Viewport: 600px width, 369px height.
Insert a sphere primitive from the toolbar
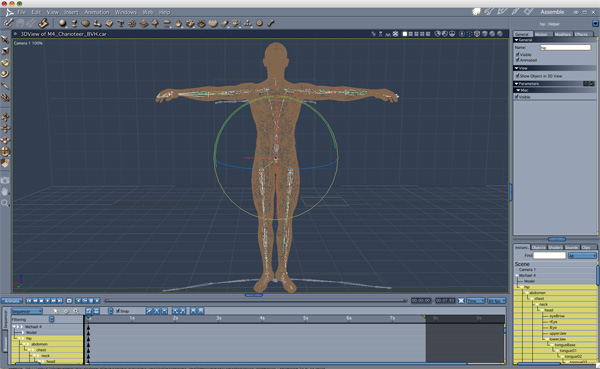coord(62,23)
